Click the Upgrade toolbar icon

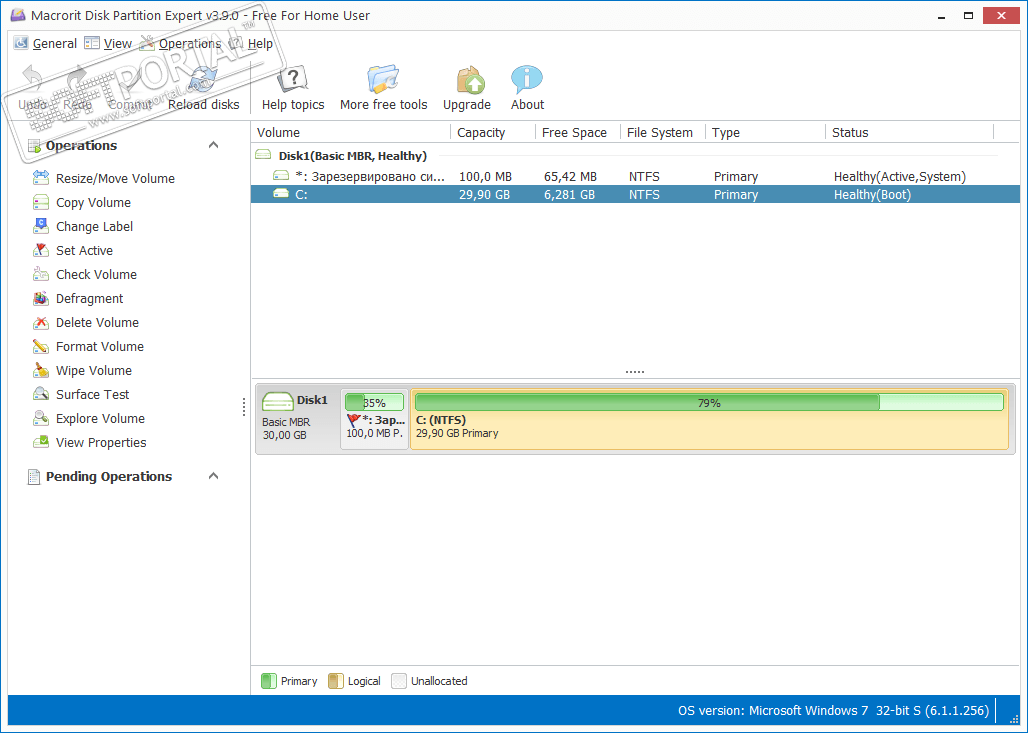click(x=469, y=80)
